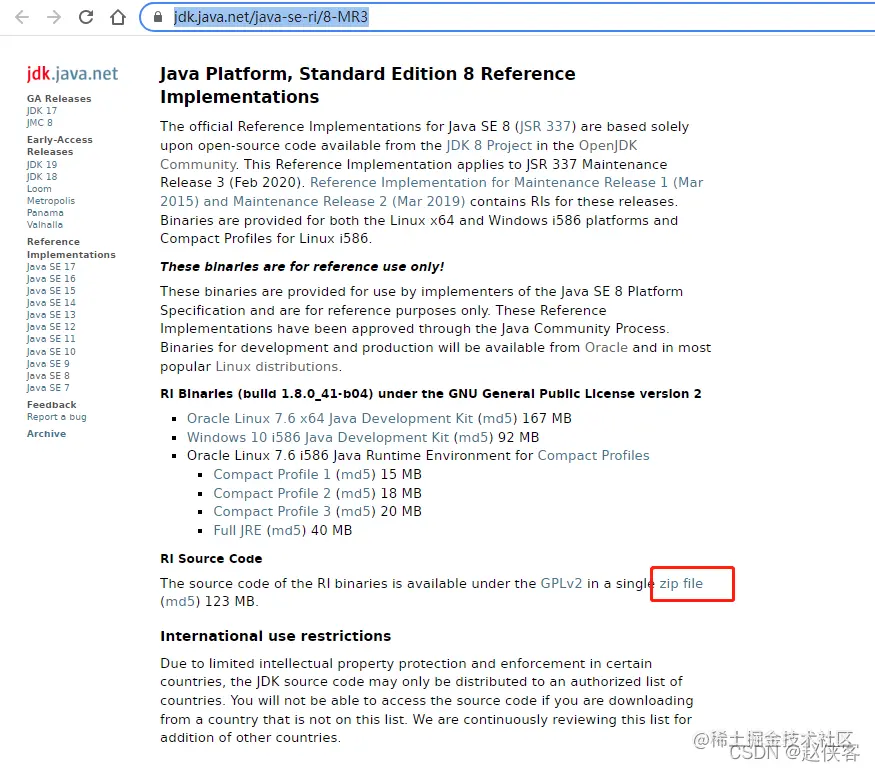Click the Feedback sidebar heading
Image resolution: width=875 pixels, height=771 pixels.
pyautogui.click(x=51, y=404)
